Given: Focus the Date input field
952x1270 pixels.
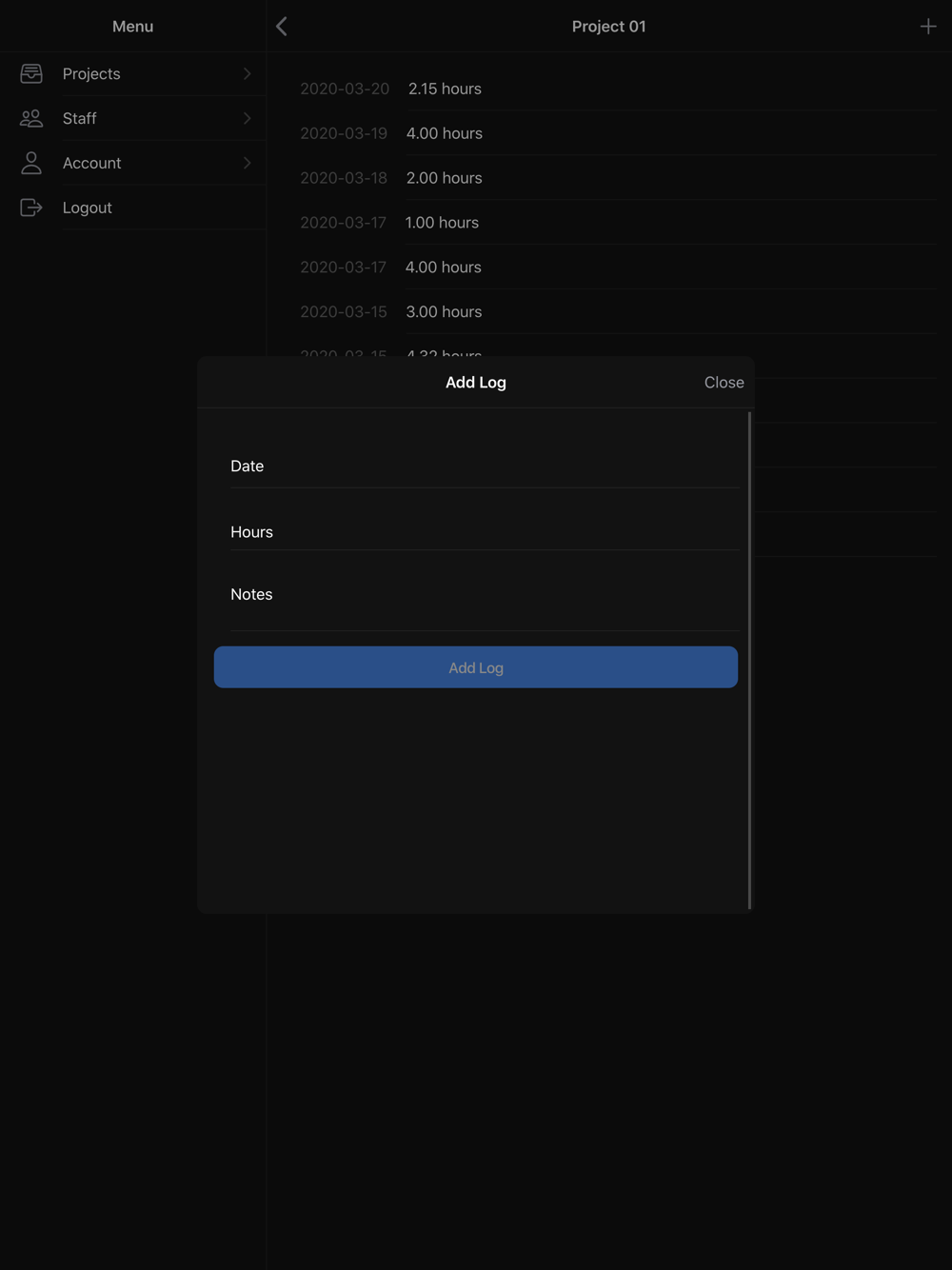Looking at the screenshot, I should 485,466.
